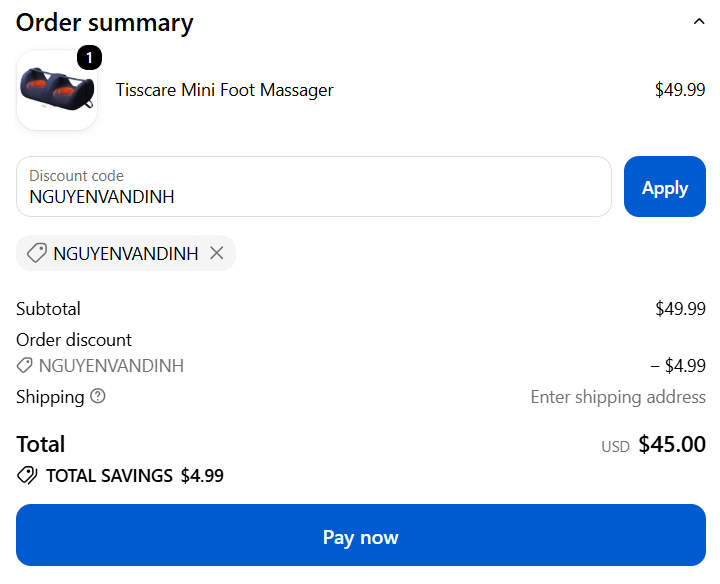The image size is (720, 584).
Task: Click the grey NGUYENVANDINH order discount label
Action: (111, 366)
